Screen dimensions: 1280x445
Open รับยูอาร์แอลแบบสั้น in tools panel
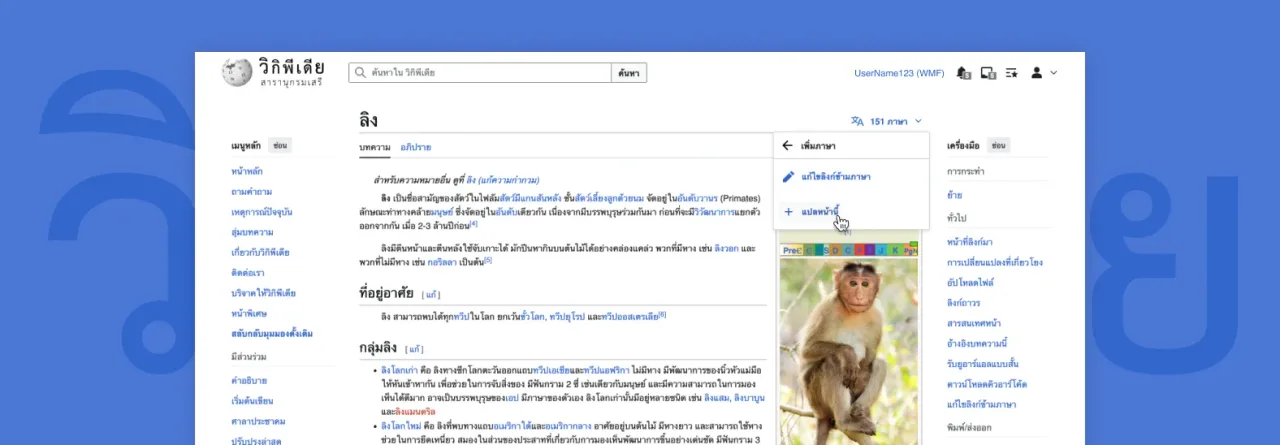click(985, 364)
